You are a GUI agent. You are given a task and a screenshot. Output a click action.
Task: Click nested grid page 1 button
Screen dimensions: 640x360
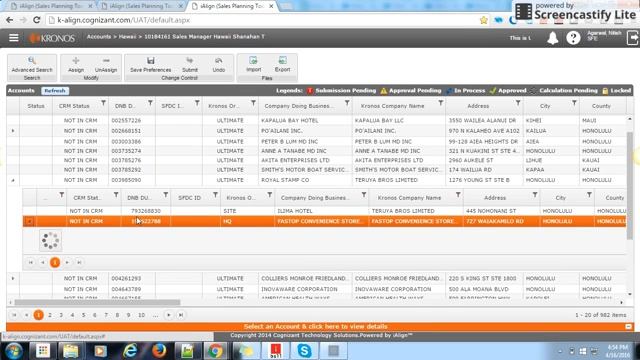(55, 262)
